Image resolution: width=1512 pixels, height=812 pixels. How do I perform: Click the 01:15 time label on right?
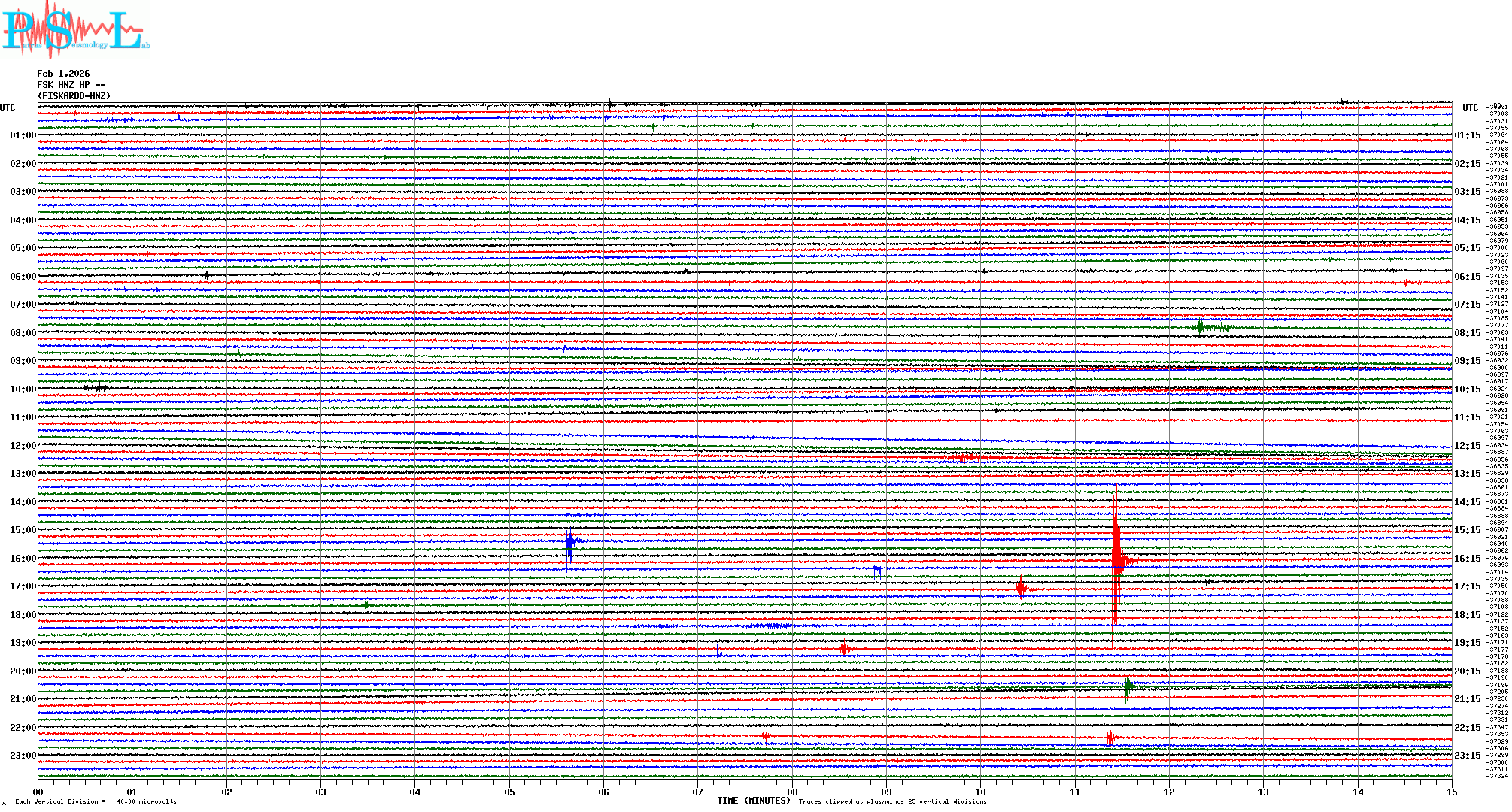(x=1467, y=136)
